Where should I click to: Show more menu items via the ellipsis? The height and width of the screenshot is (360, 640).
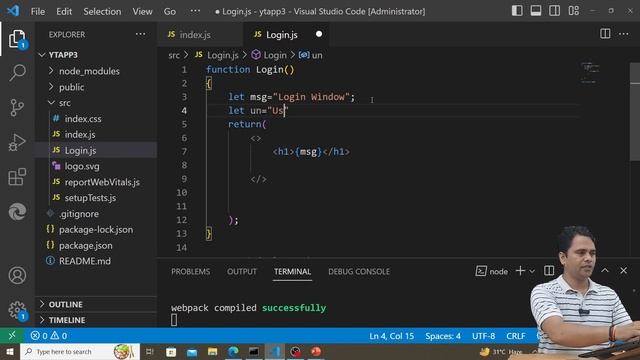click(x=195, y=11)
